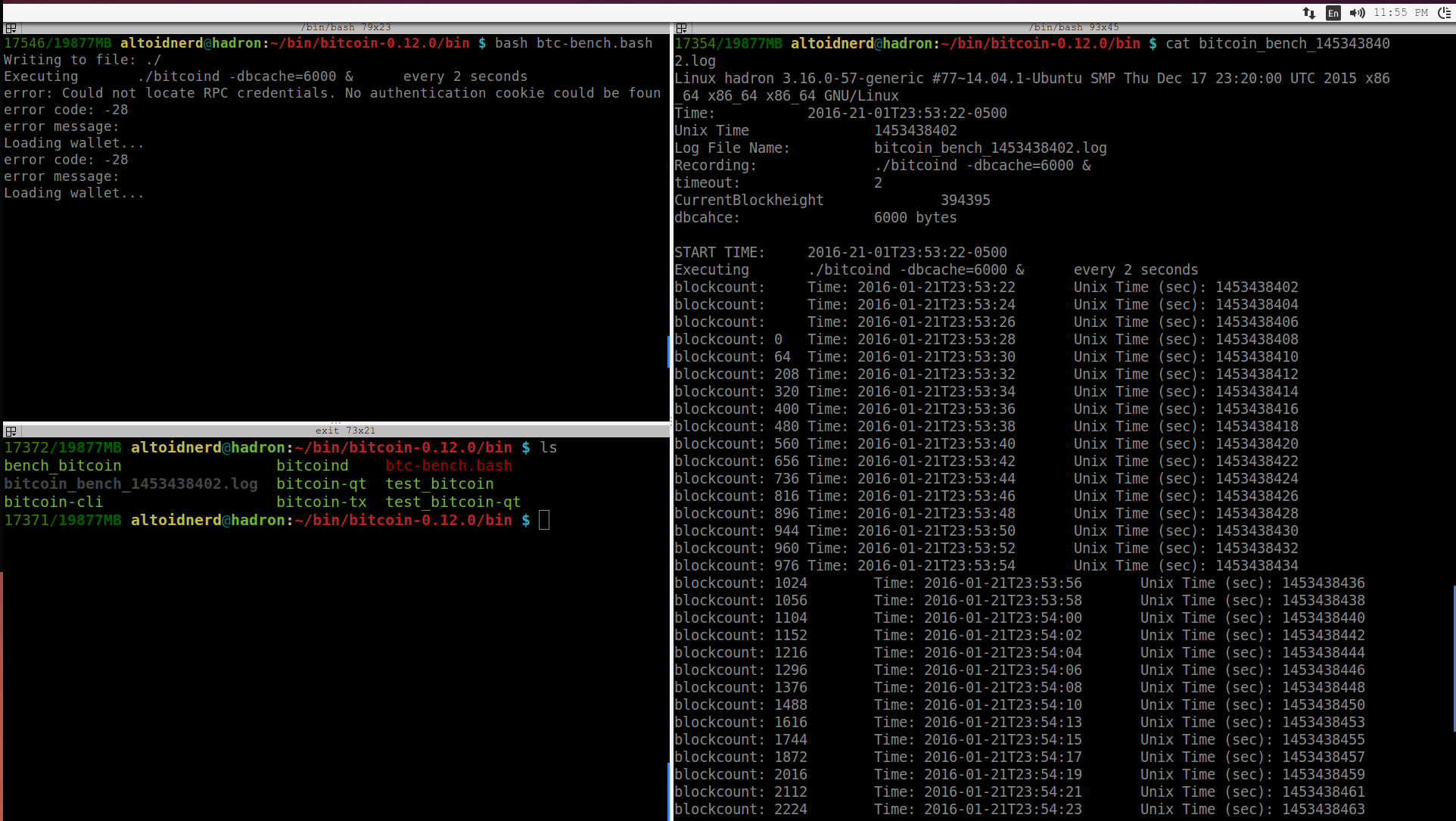This screenshot has width=1456, height=821.
Task: Click the 'START TIME:' line in log output
Action: 719,252
